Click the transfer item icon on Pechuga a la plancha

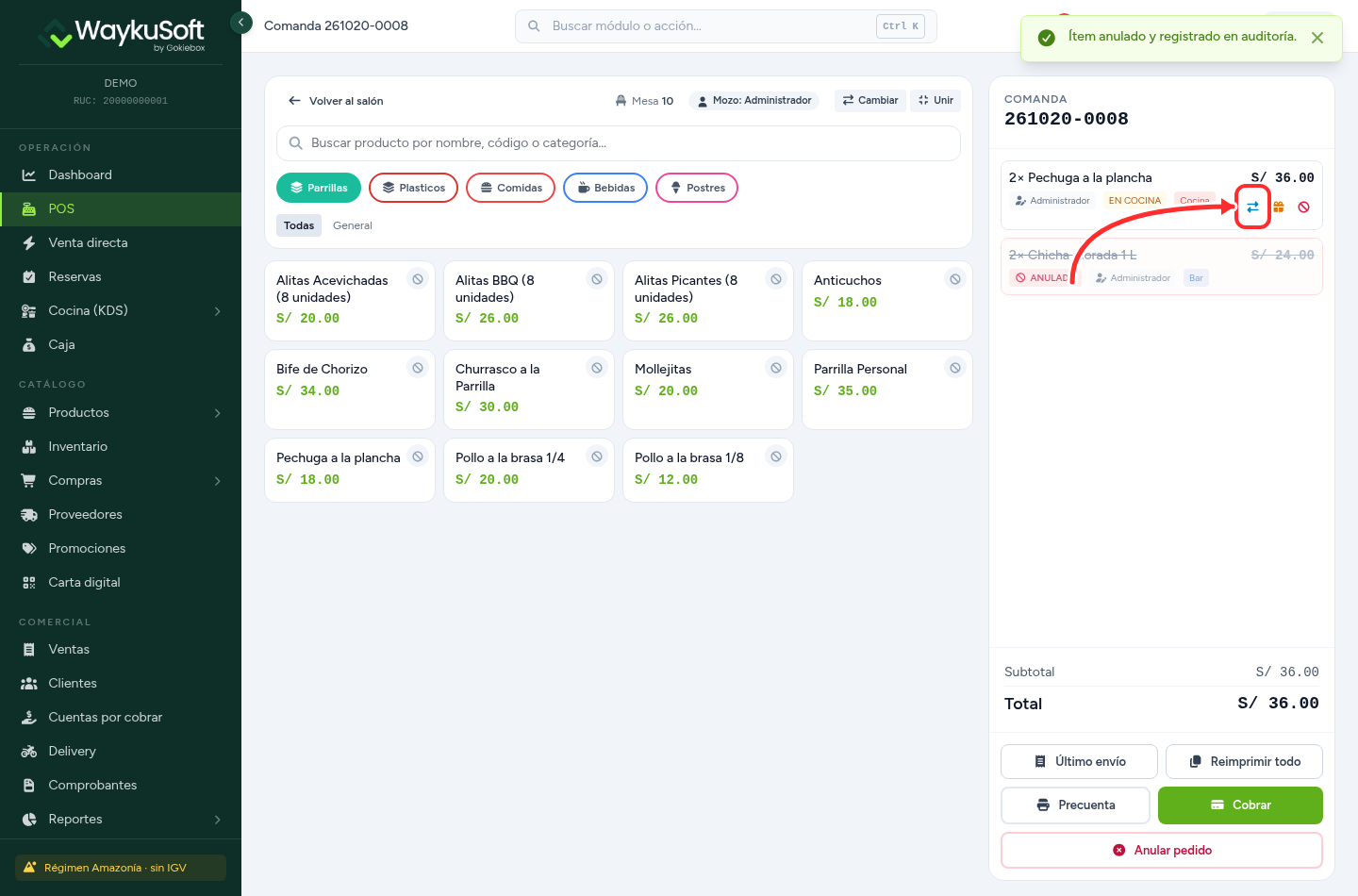(x=1252, y=207)
